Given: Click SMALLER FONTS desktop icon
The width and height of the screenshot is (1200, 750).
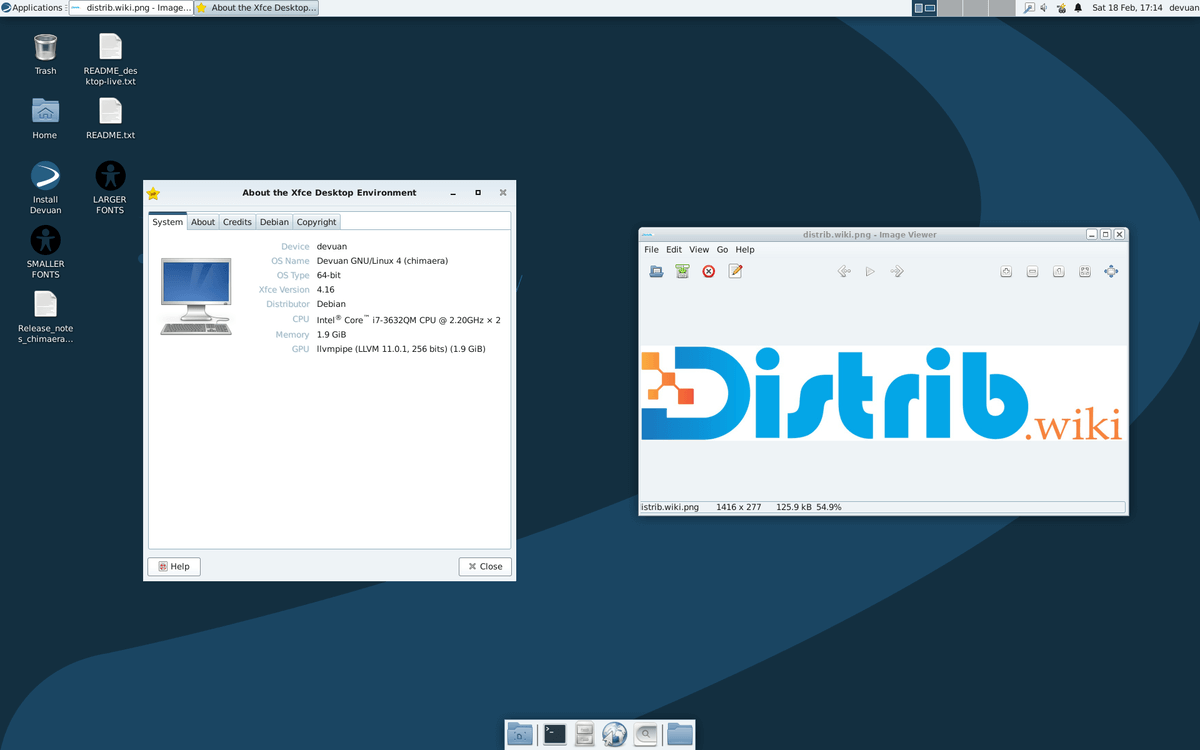Looking at the screenshot, I should 45,252.
